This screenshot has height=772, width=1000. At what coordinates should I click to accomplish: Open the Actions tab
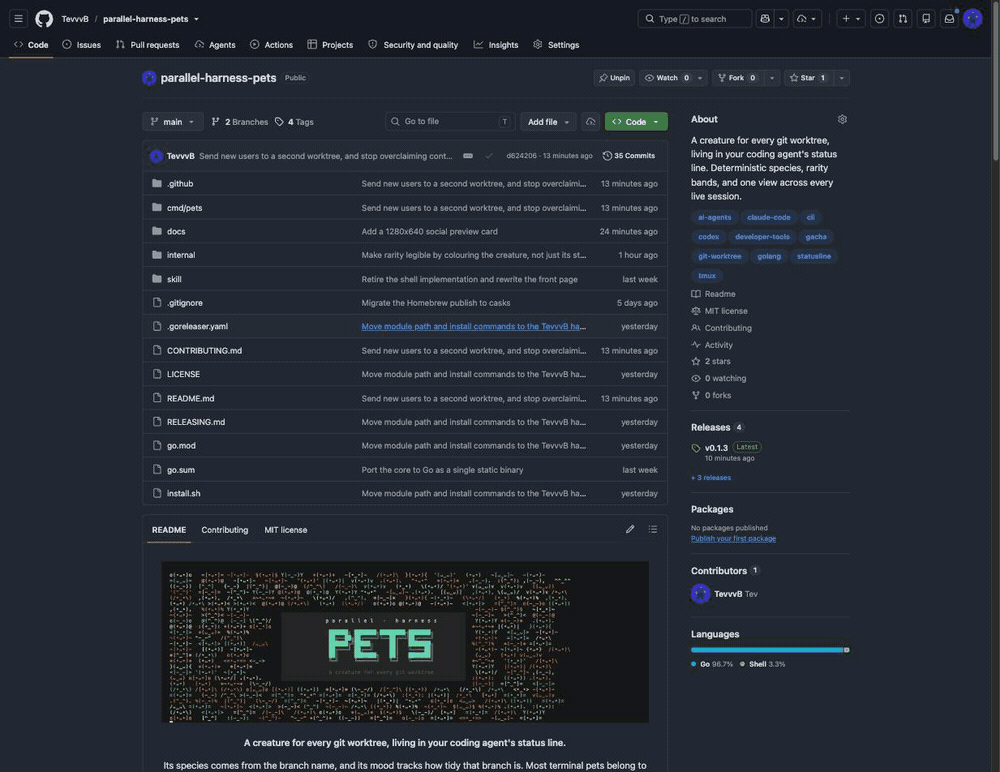[272, 45]
